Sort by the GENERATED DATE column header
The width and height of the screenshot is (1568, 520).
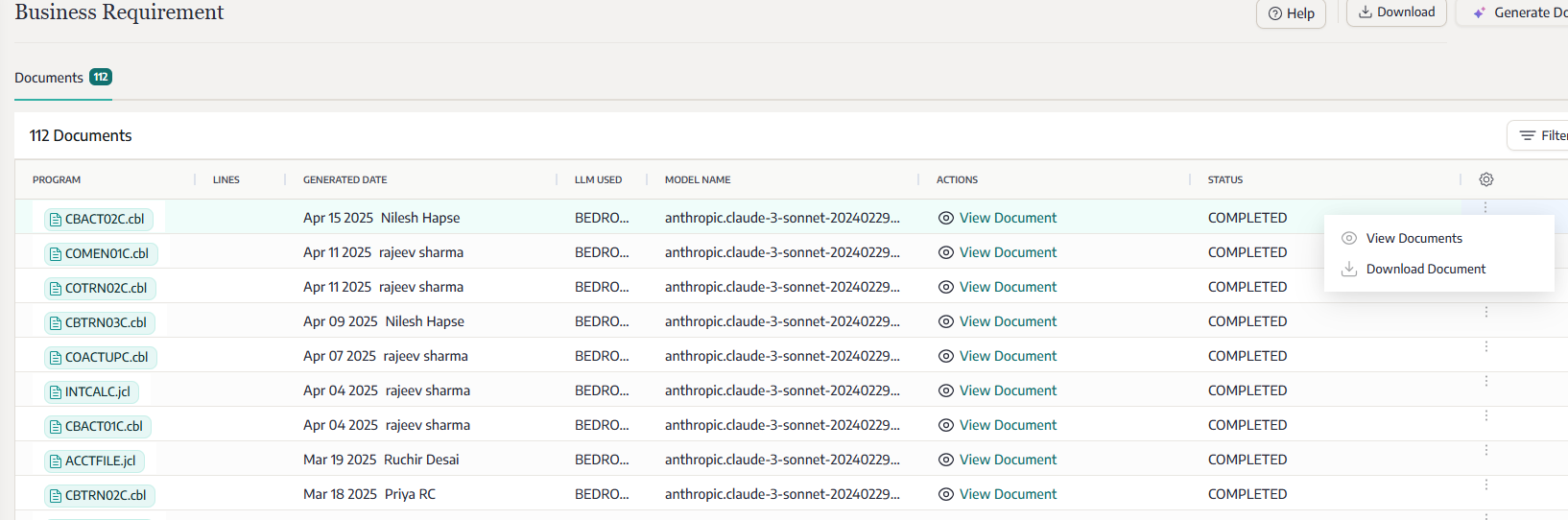click(x=345, y=179)
